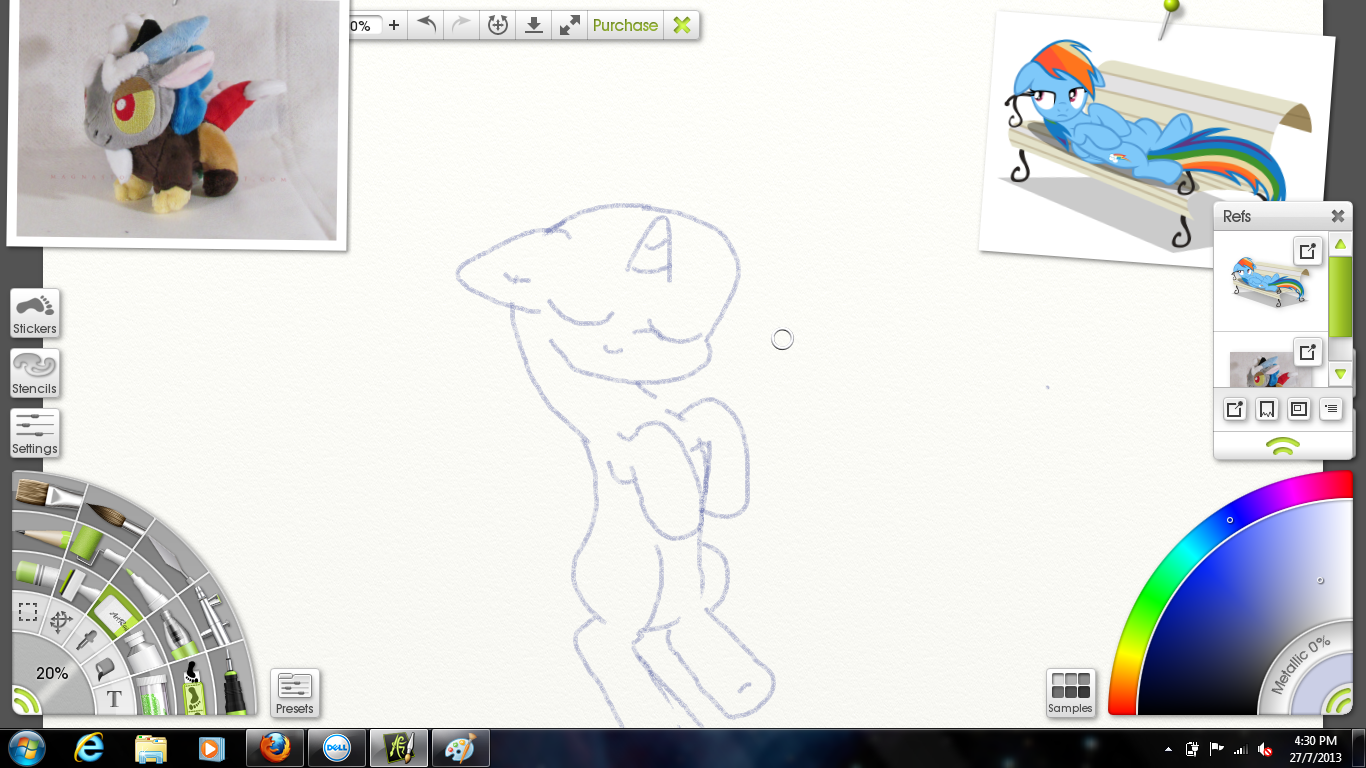The width and height of the screenshot is (1366, 768).
Task: Adjust the Metallic 0% slider
Action: pyautogui.click(x=1300, y=665)
